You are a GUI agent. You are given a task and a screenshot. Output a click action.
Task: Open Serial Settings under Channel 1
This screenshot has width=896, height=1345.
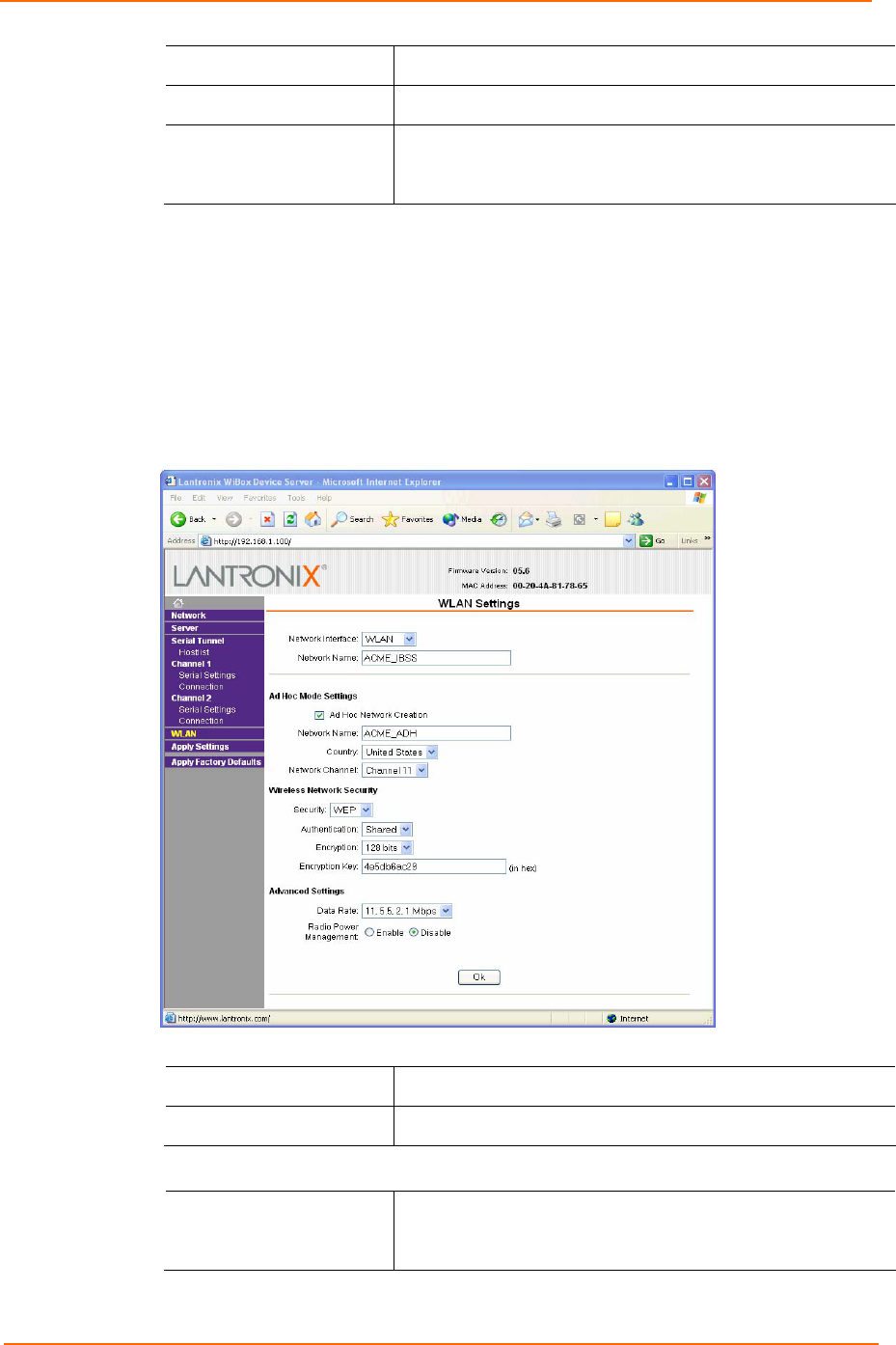coord(206,675)
